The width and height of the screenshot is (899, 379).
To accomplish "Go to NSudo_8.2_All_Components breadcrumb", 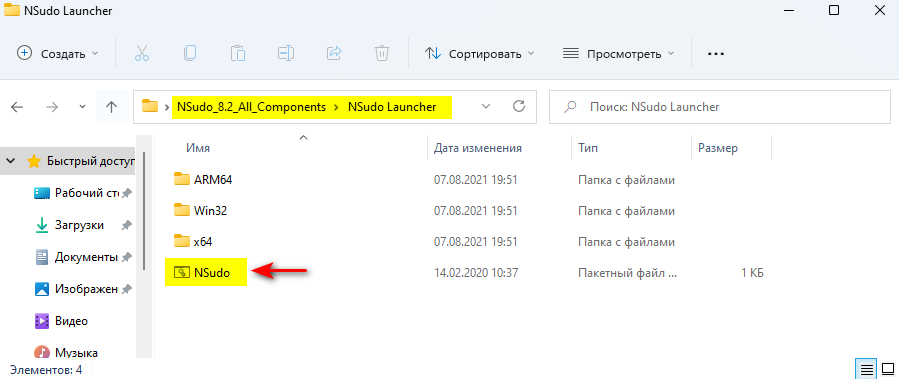I will (x=251, y=107).
